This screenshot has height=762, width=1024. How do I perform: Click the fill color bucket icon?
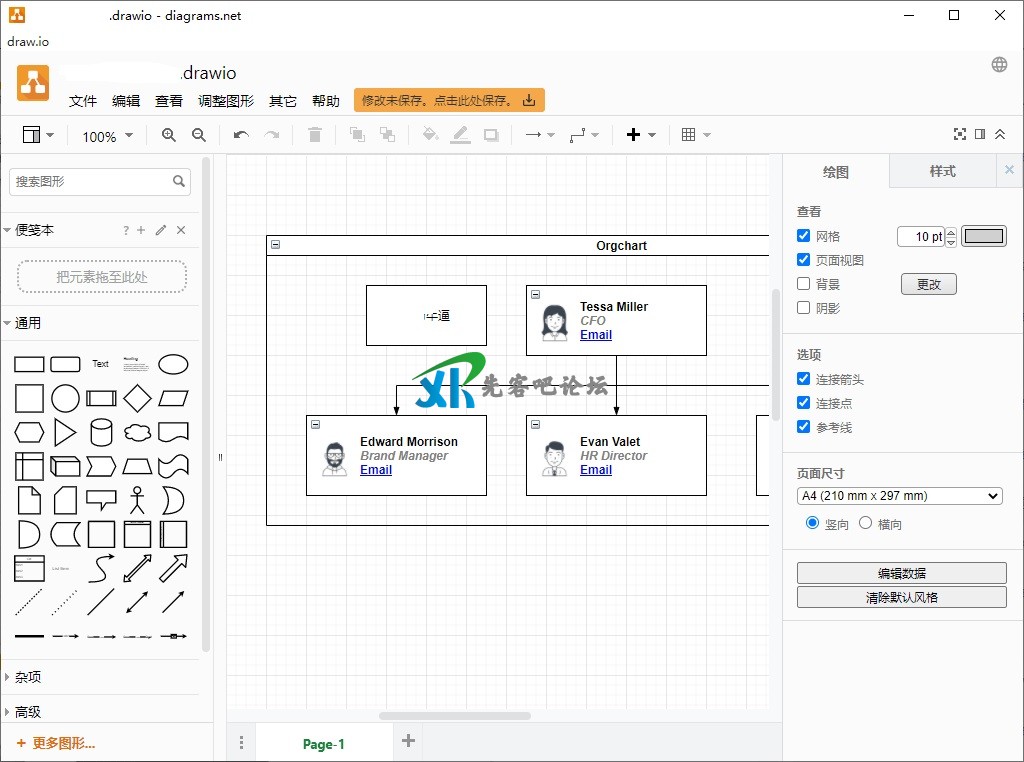coord(430,135)
